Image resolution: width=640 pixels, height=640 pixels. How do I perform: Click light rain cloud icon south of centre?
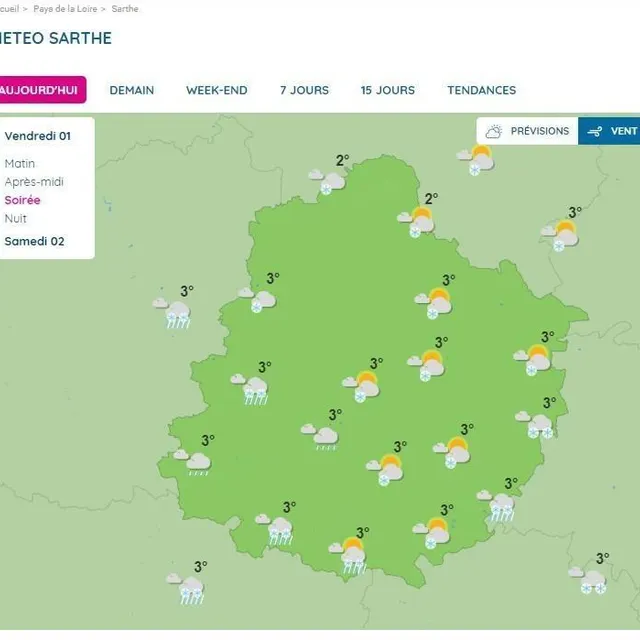click(x=320, y=437)
